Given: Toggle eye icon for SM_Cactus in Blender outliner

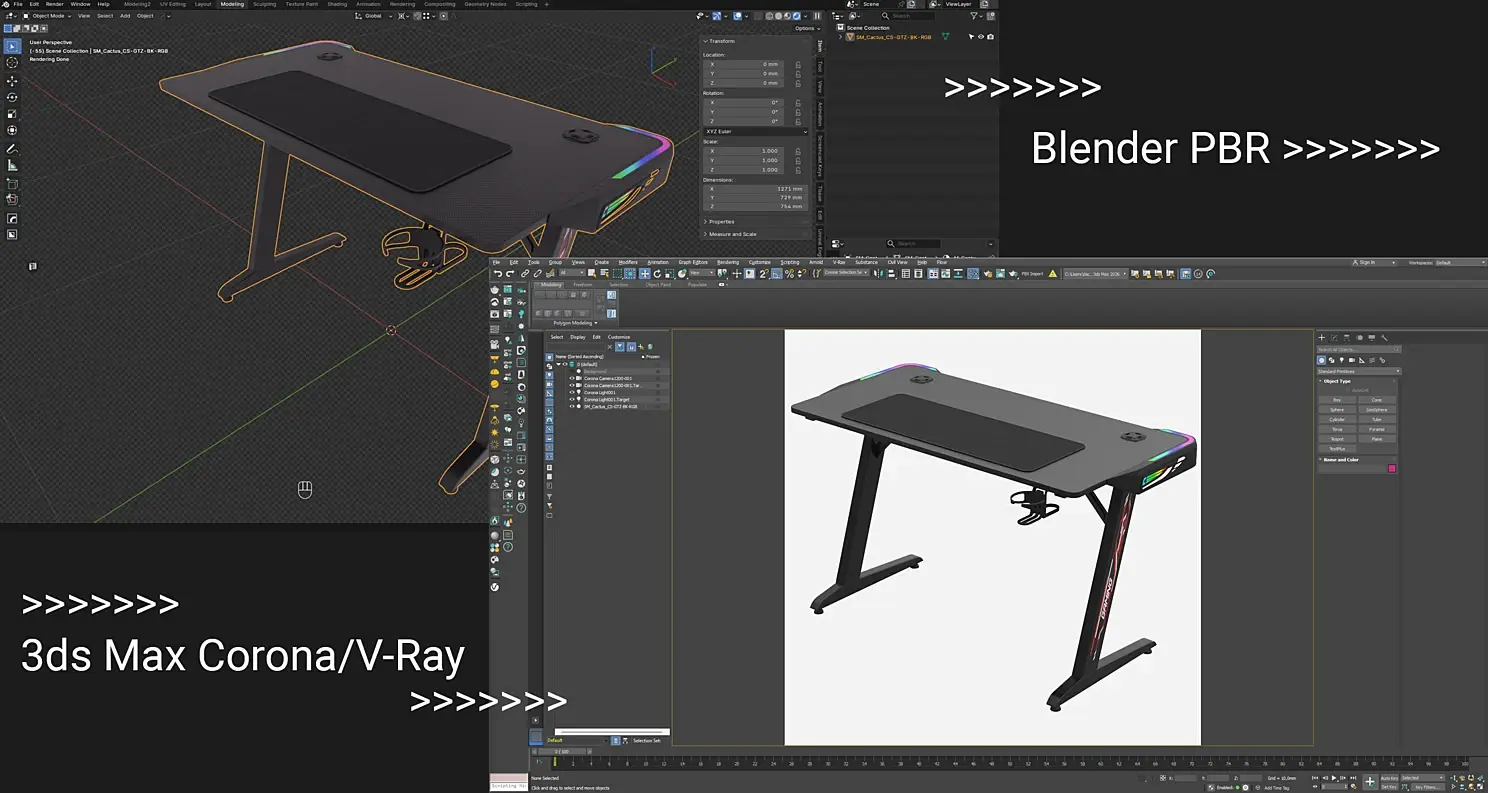Looking at the screenshot, I should tap(980, 37).
